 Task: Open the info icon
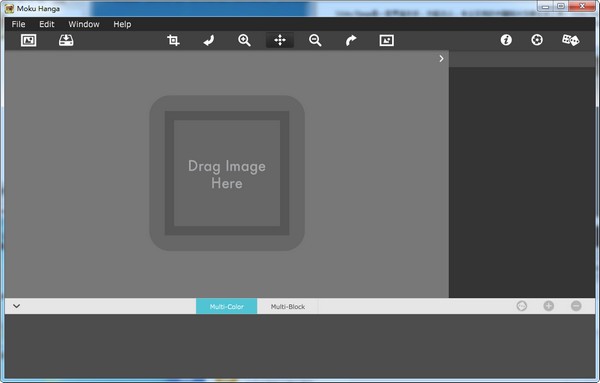pyautogui.click(x=506, y=40)
